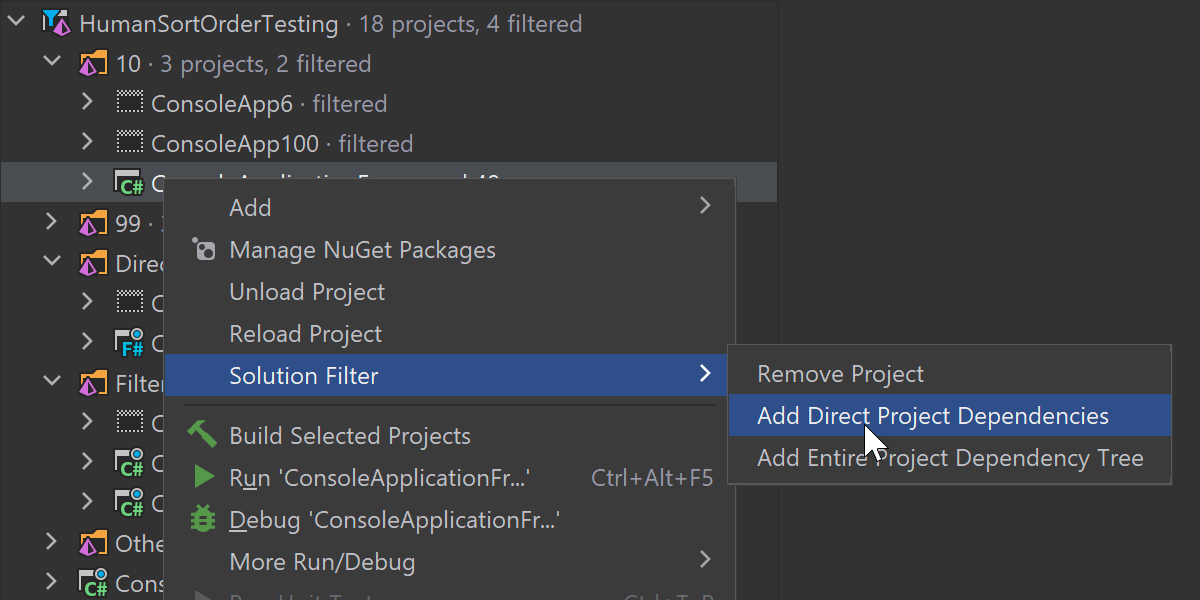Click the green hammer build icon
The height and width of the screenshot is (600, 1200).
202,435
